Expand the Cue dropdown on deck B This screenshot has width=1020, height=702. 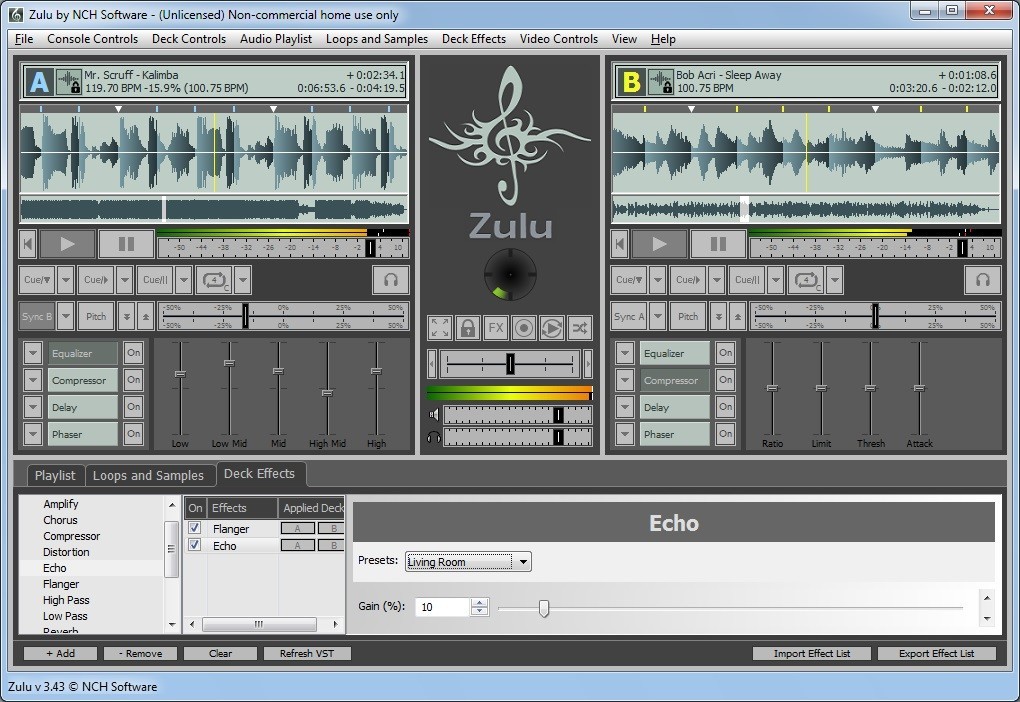coord(659,279)
